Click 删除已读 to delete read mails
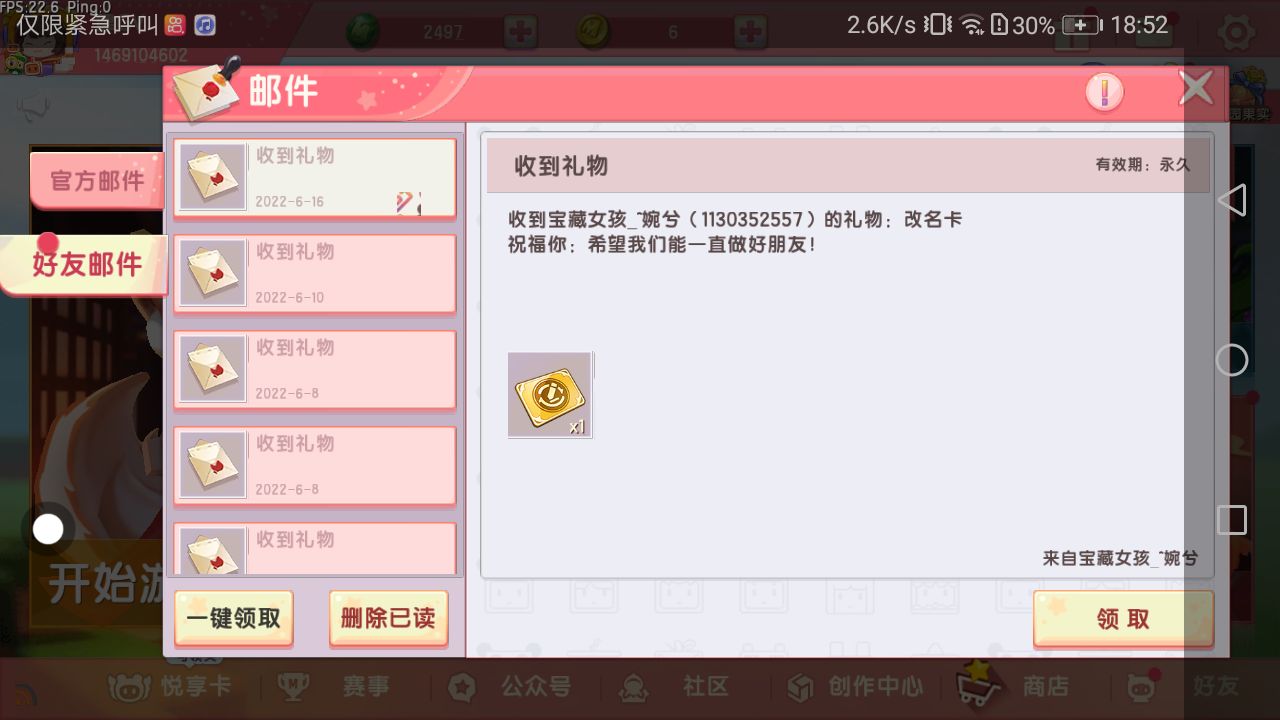Screen dimensions: 1280x720 [388, 619]
